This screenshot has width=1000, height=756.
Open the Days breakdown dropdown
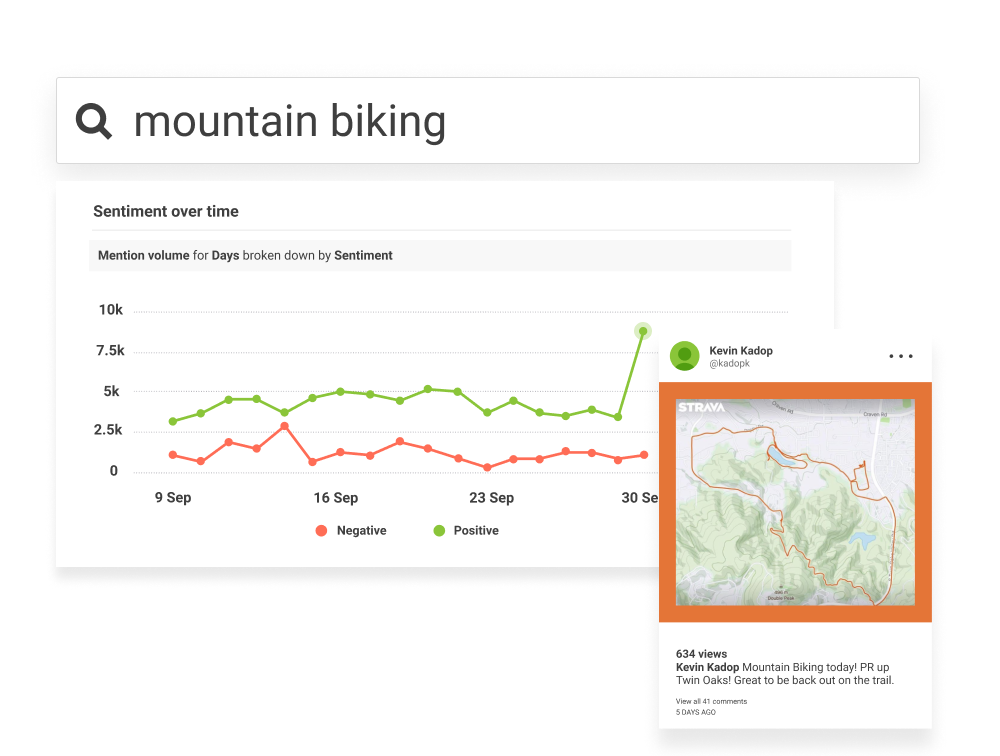click(x=225, y=256)
